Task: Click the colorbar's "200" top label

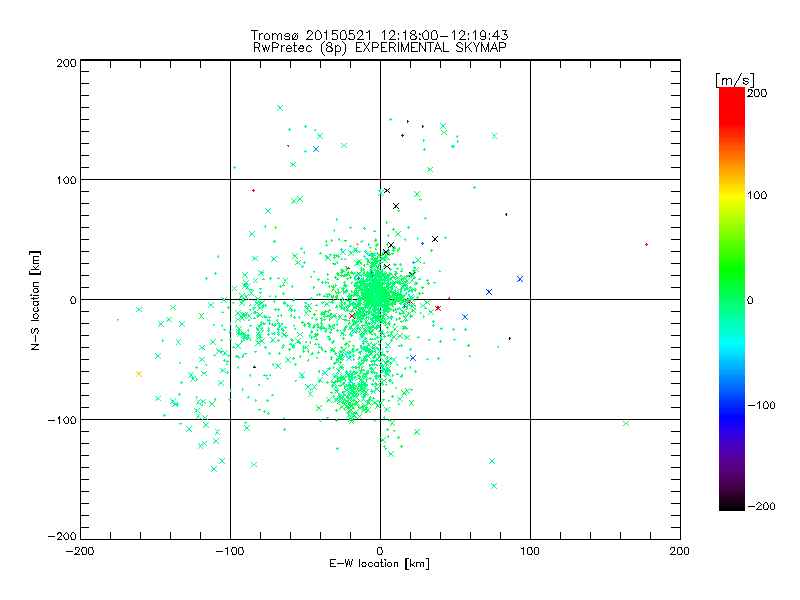Action: [757, 93]
